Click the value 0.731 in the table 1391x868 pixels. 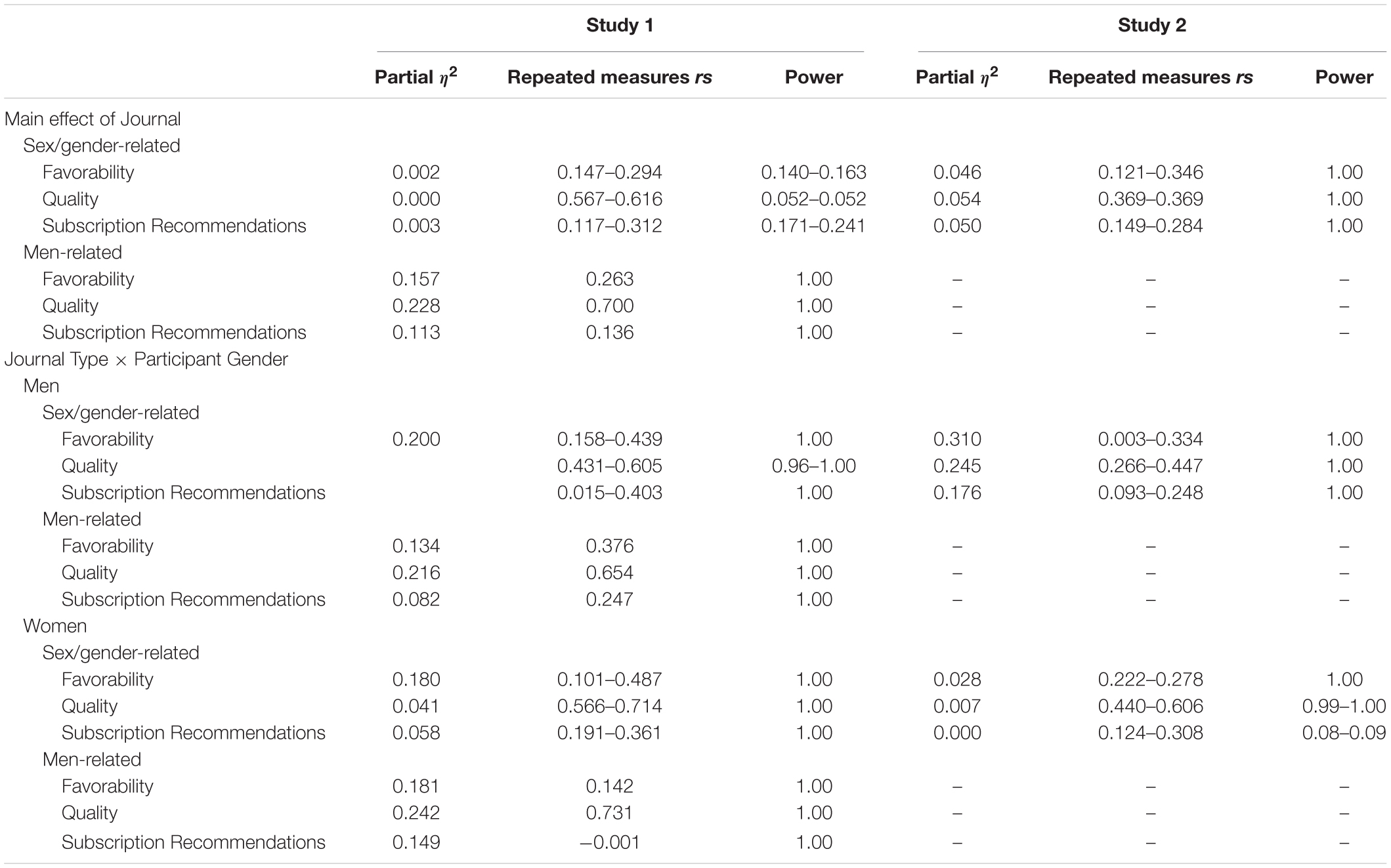pyautogui.click(x=609, y=813)
